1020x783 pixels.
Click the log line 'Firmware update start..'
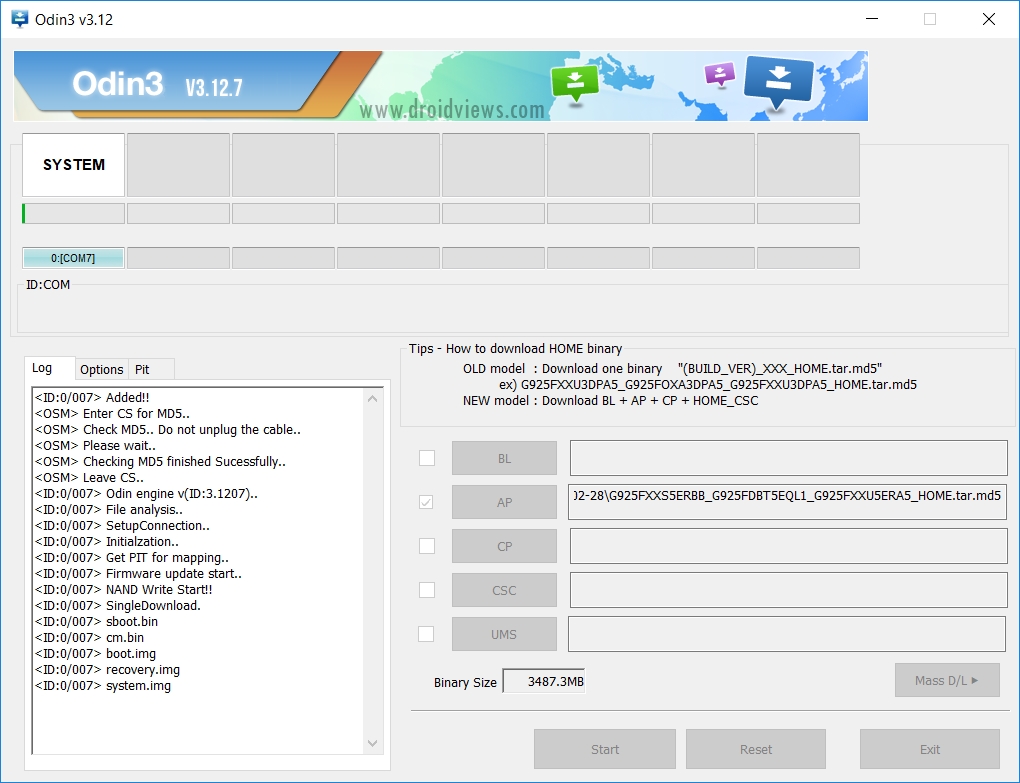[138, 573]
